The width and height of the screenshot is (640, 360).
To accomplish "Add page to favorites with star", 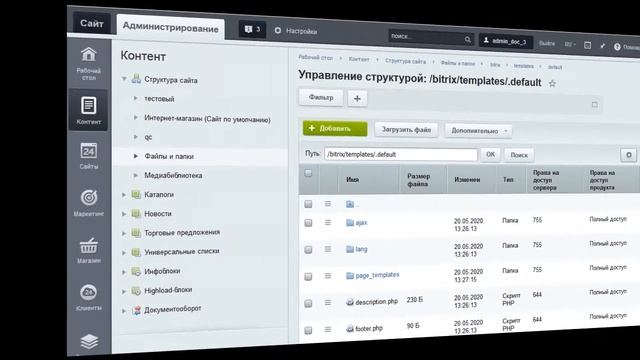I will click(x=552, y=84).
